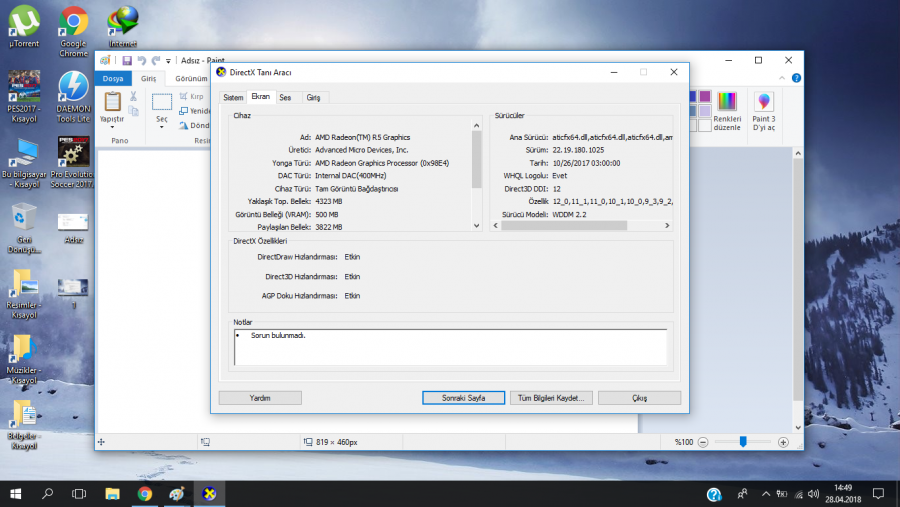This screenshot has height=507, width=900.
Task: Open the desktop image file named 1
Action: click(x=73, y=293)
